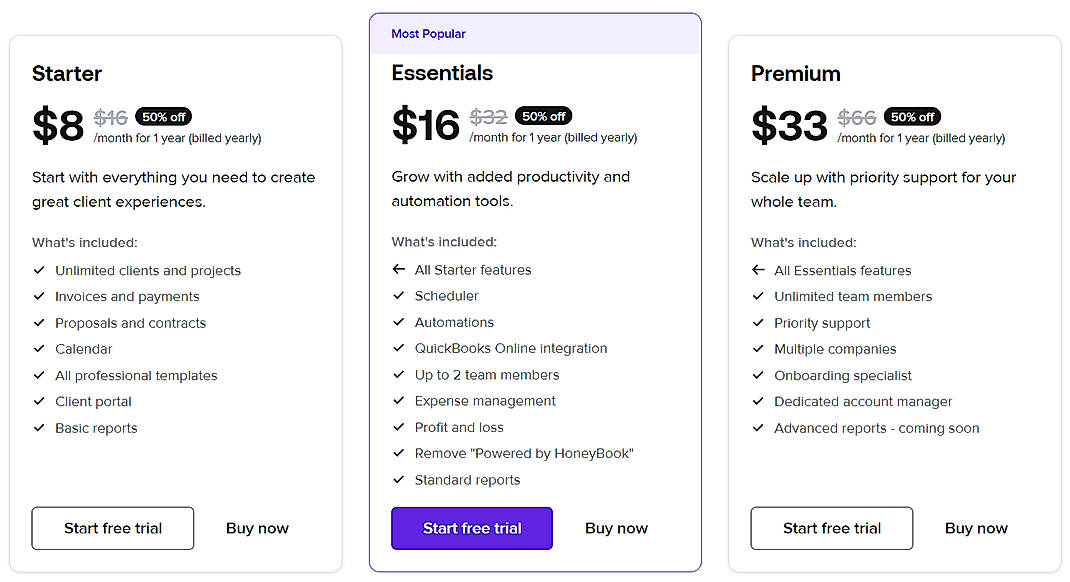Click the checkmark next to "Priority support"

click(x=757, y=323)
